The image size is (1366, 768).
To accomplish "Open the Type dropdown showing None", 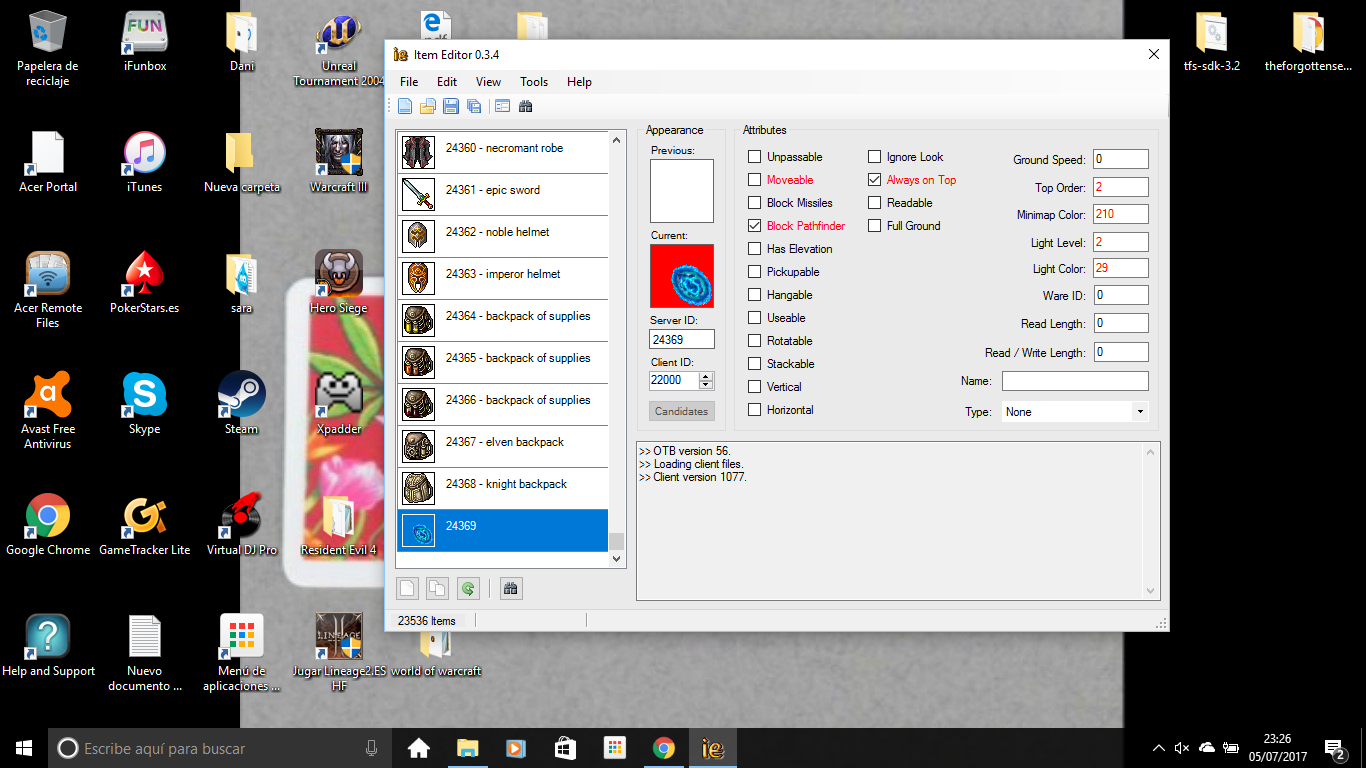I will pos(1075,412).
